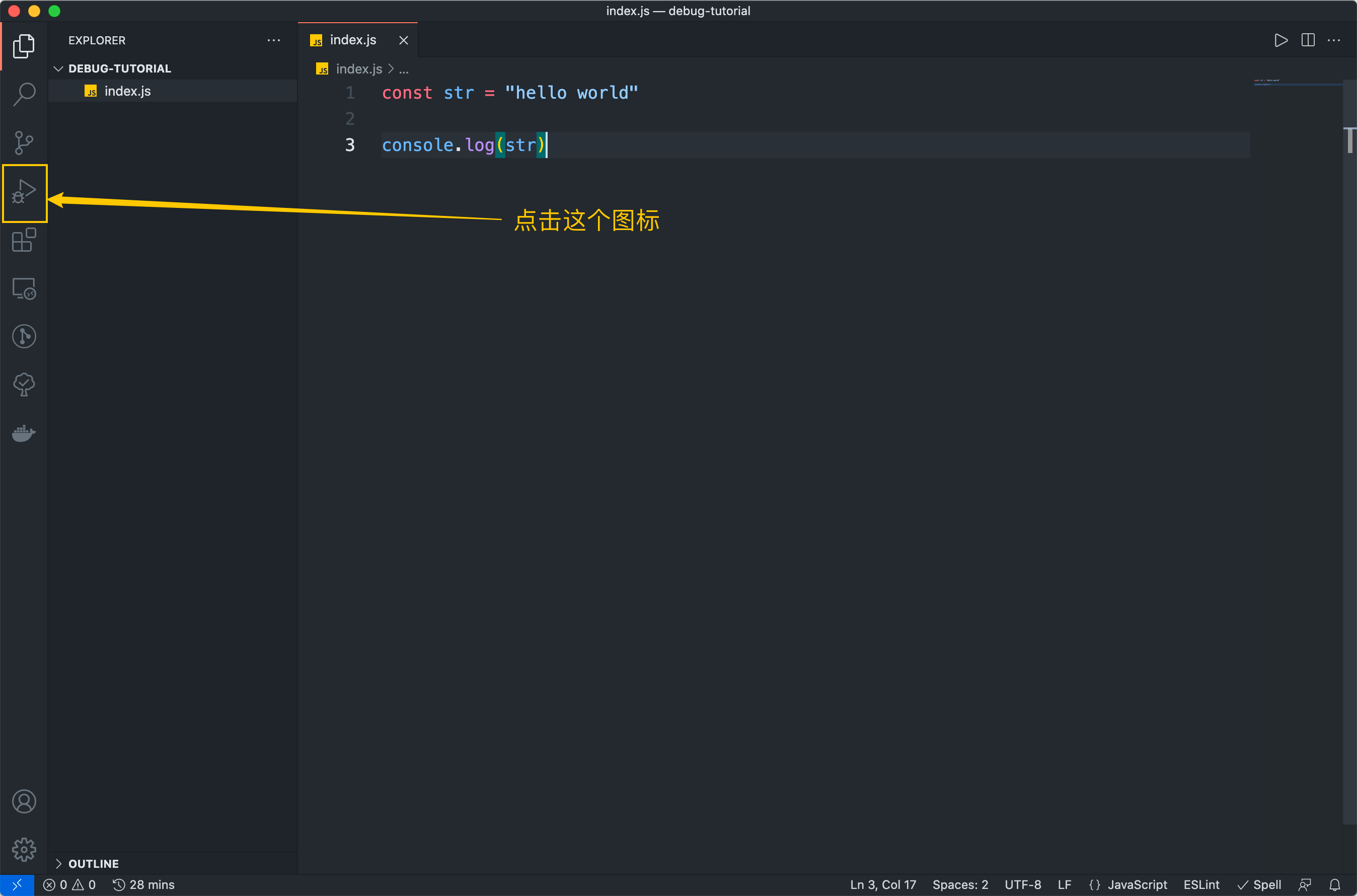Open the Remote Explorer view

point(24,288)
